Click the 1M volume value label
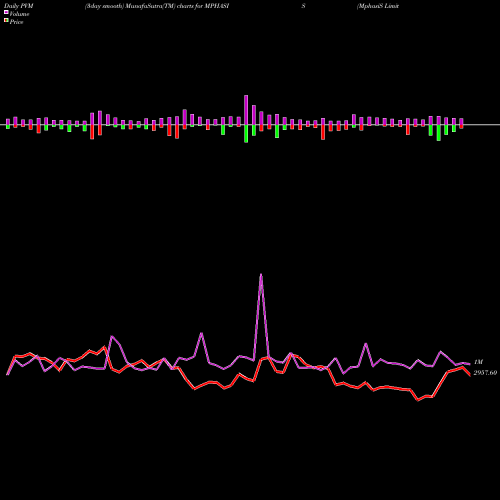Screen dimensions: 500x500 [478, 362]
